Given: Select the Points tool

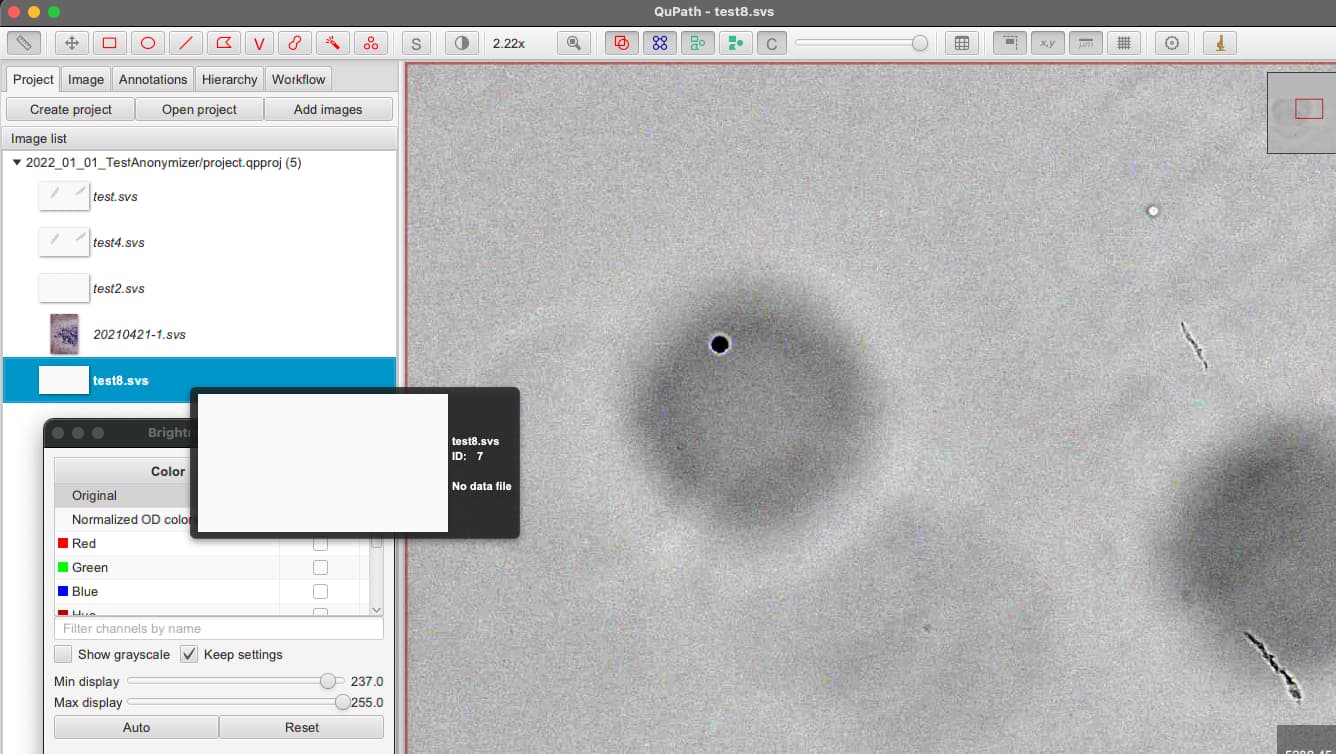Looking at the screenshot, I should click(371, 43).
